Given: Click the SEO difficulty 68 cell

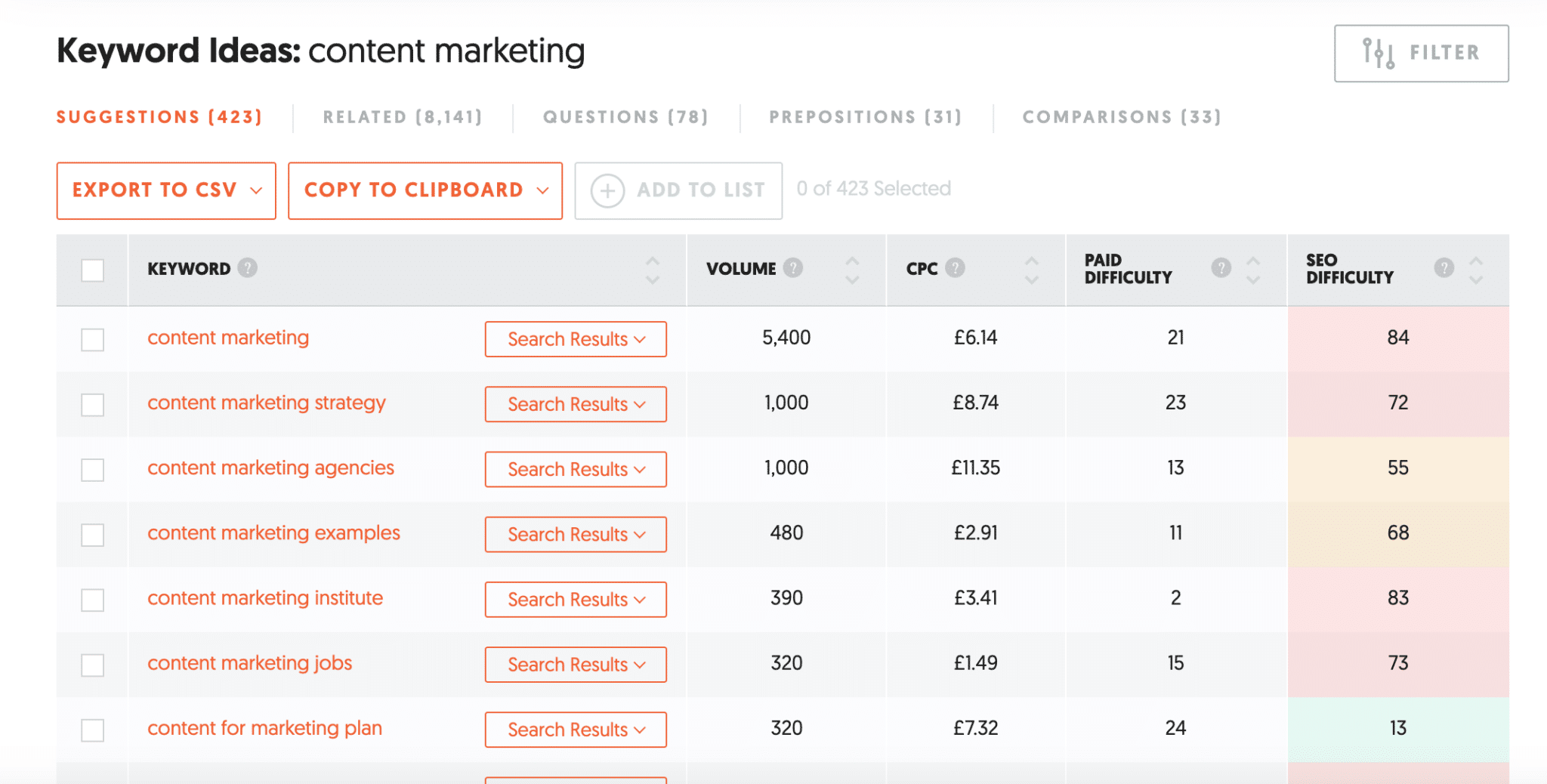Looking at the screenshot, I should (1398, 533).
